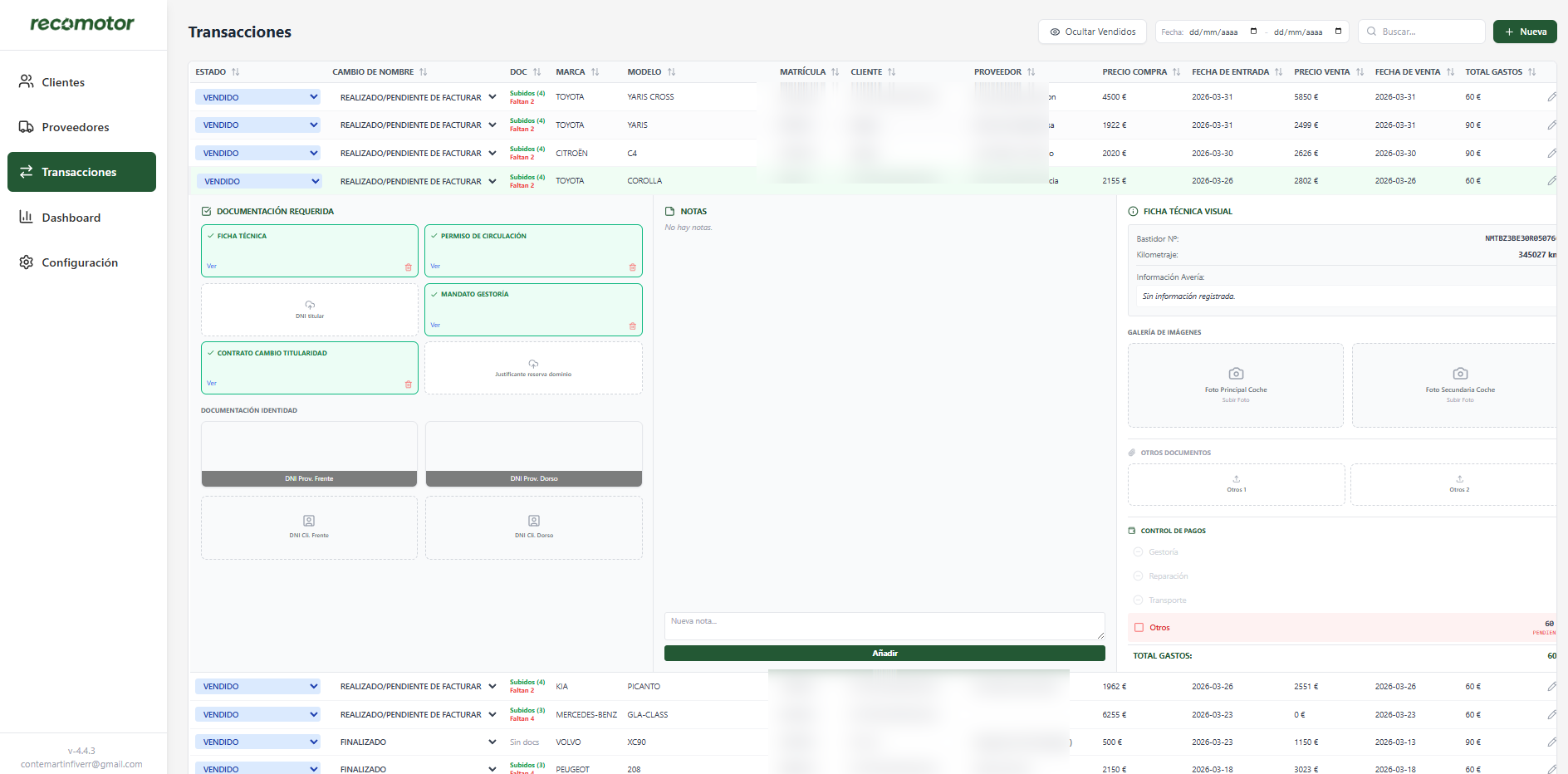Screen dimensions: 1568x774
Task: Check the Otros payment checkbox
Action: pos(1139,628)
